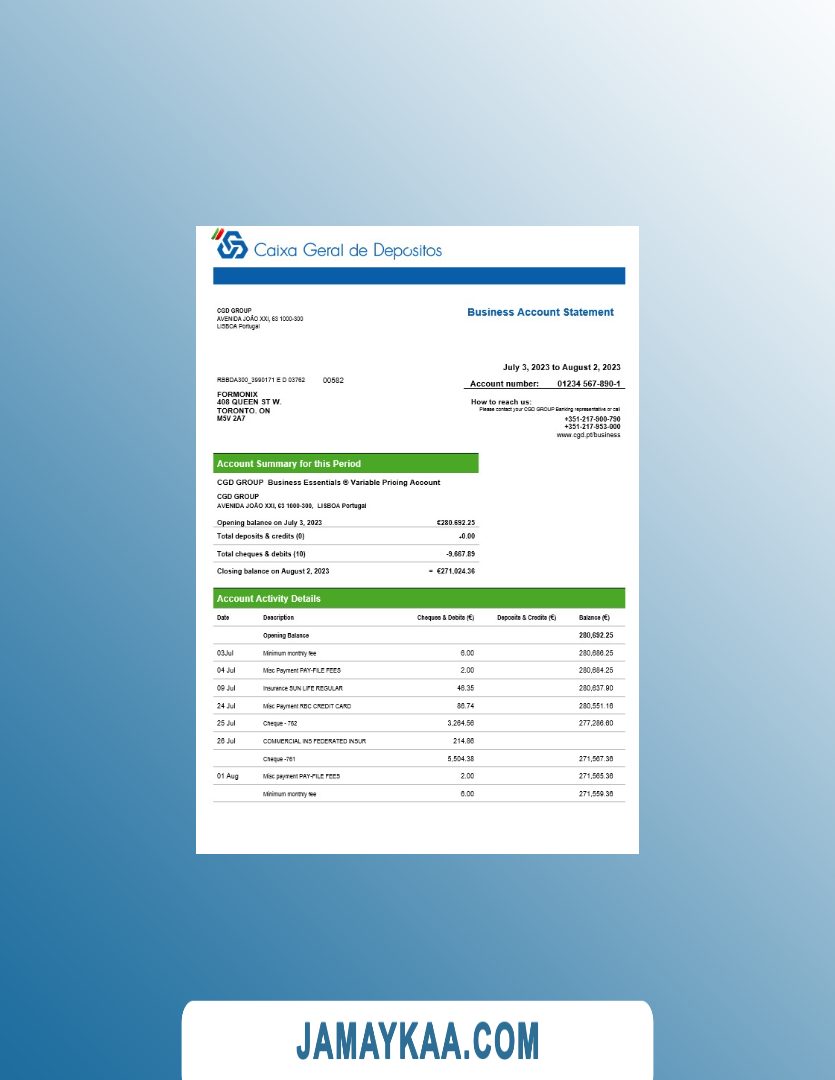Click the account number 01234 567-890-1

pos(588,384)
